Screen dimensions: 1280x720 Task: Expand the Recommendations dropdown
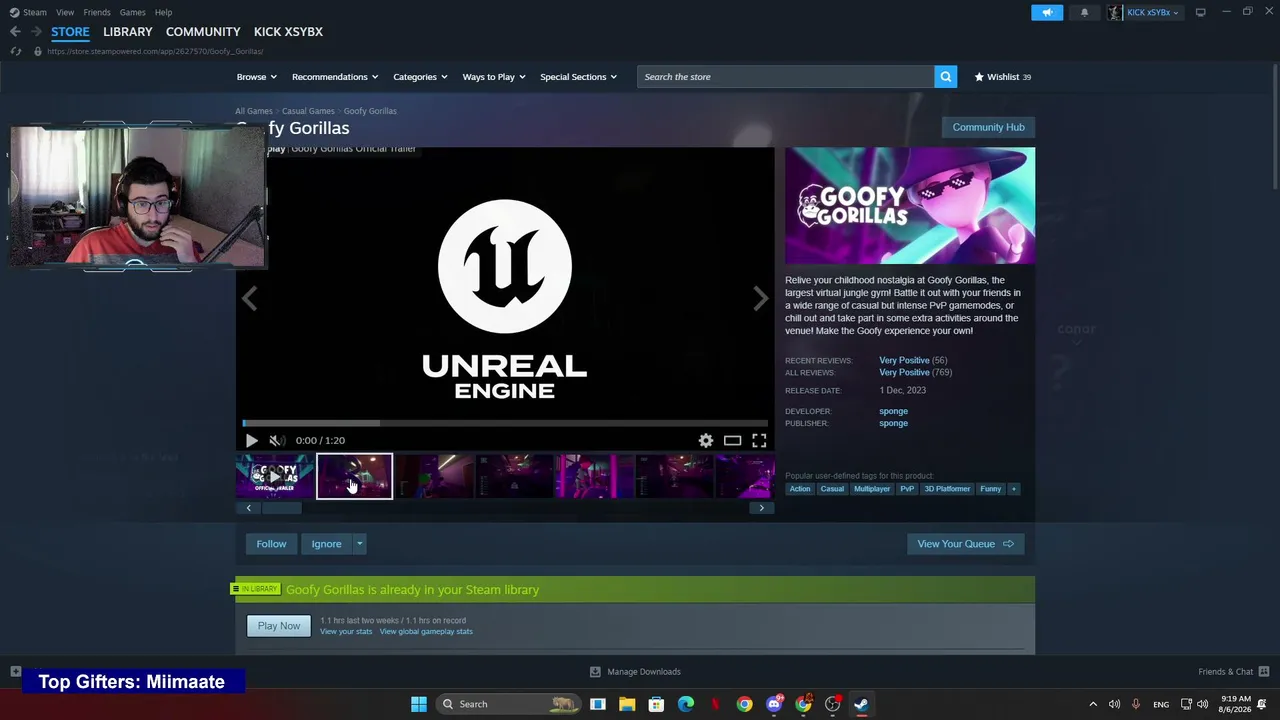pos(335,77)
